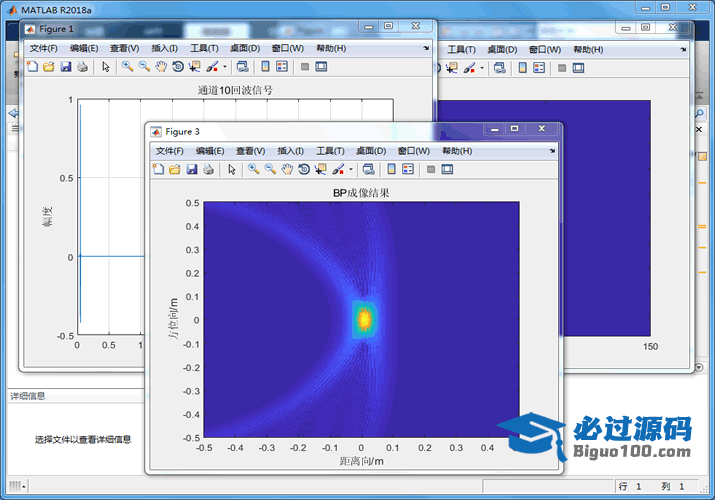Image resolution: width=715 pixels, height=500 pixels.
Task: Open 文件(F) menu in Figure 3
Action: pyautogui.click(x=170, y=151)
